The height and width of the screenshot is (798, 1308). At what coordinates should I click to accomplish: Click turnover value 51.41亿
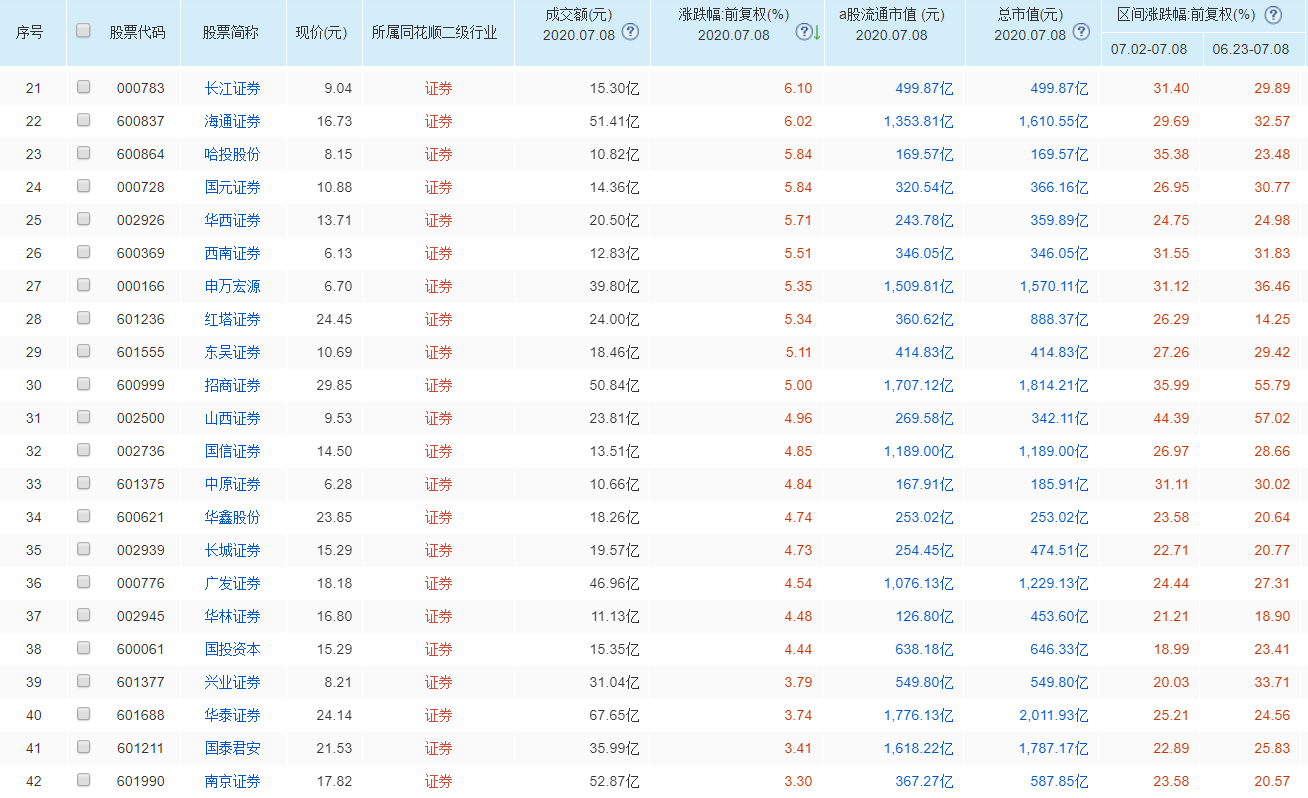pos(614,121)
